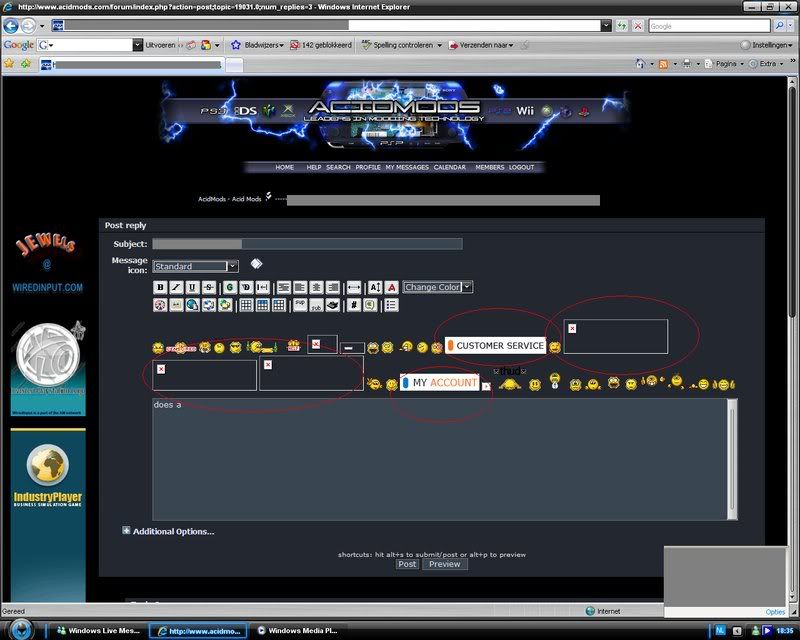Open the address bar history dropdown
The height and width of the screenshot is (640, 800).
606,26
